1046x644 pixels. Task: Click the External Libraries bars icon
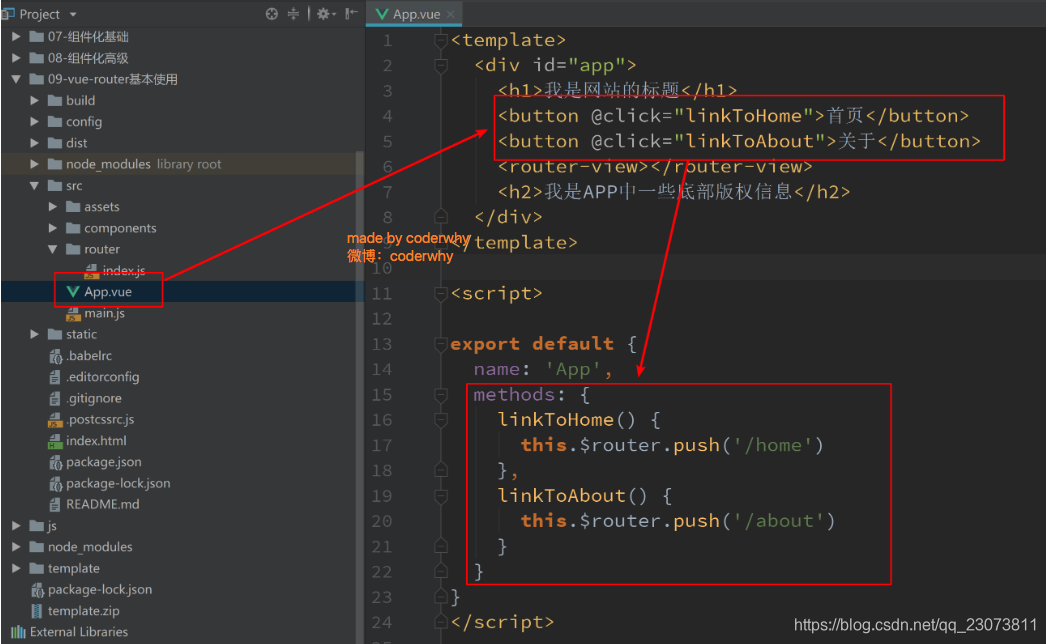18,632
